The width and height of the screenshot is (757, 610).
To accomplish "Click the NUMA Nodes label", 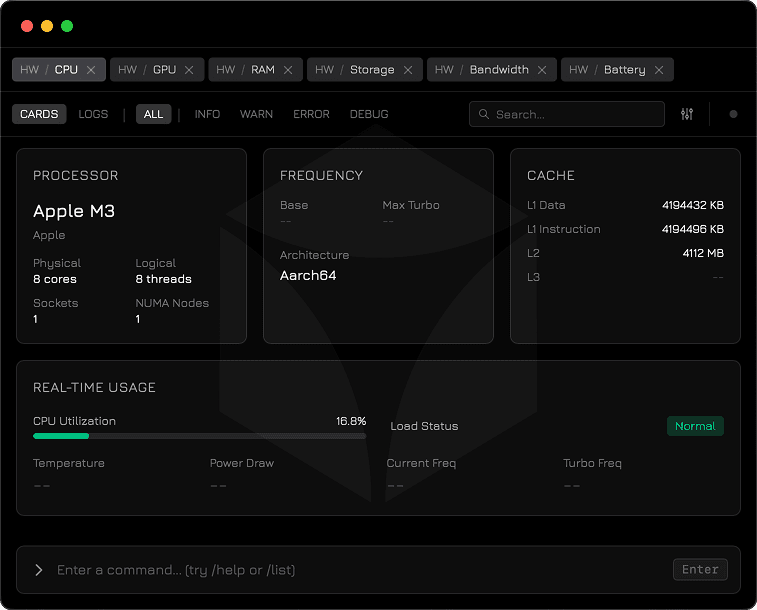I will point(172,303).
